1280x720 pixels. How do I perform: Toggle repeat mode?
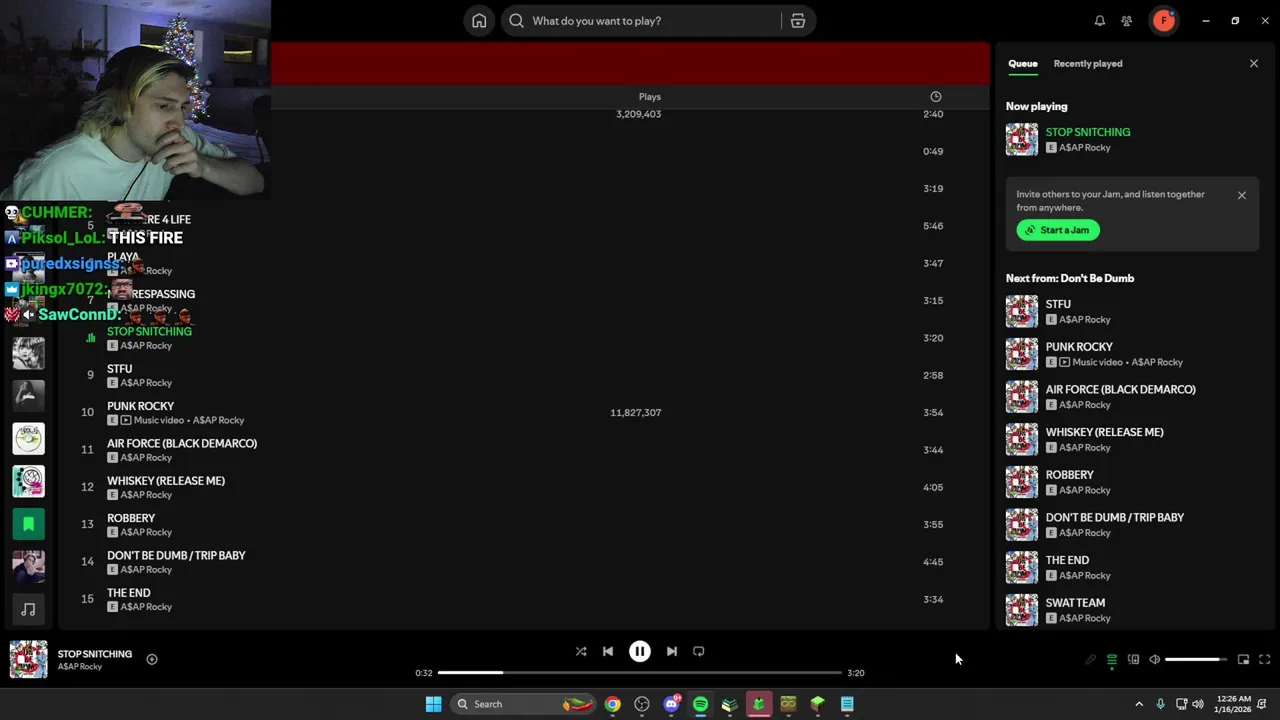699,651
